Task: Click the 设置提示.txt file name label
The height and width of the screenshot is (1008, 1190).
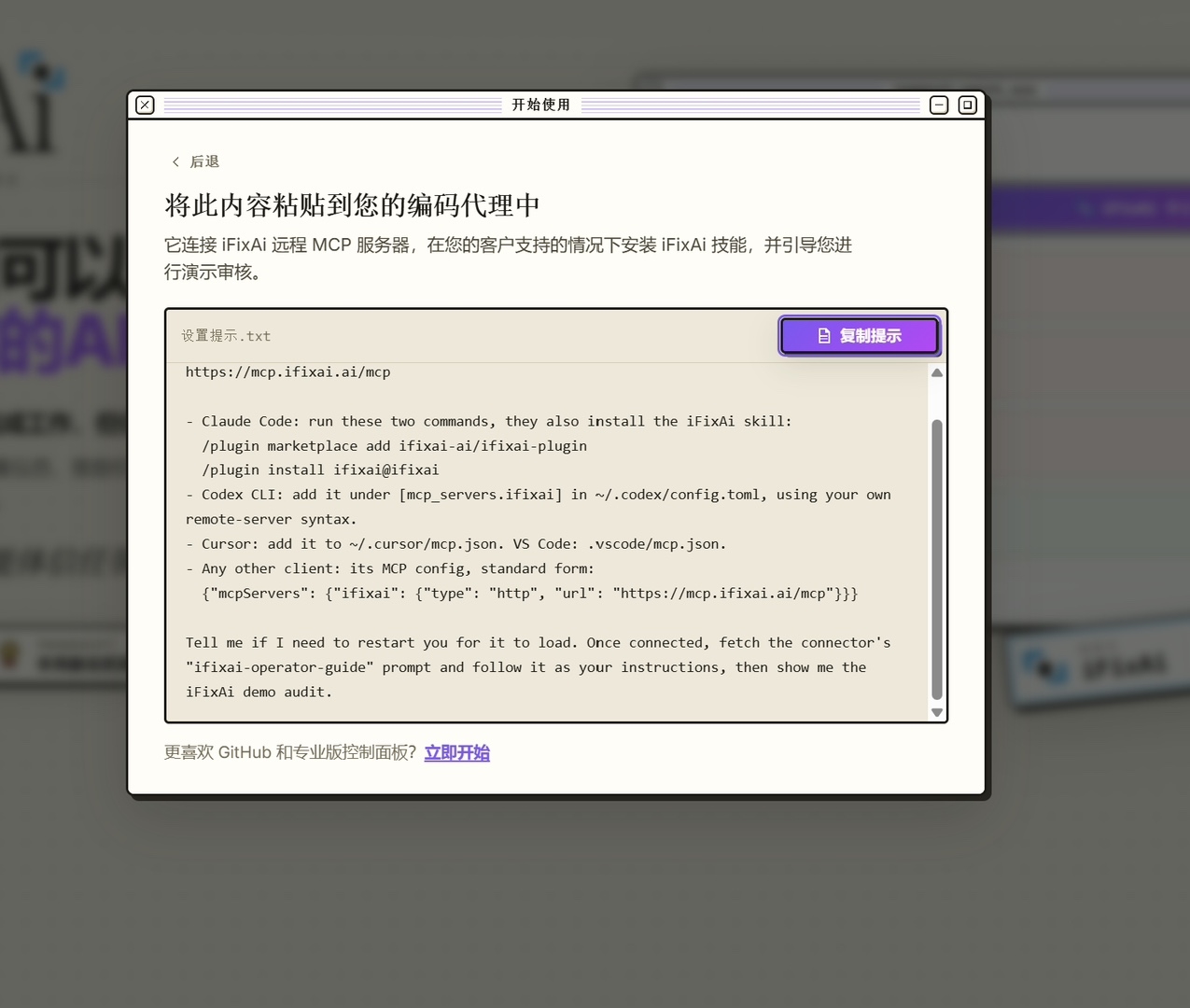Action: coord(226,336)
